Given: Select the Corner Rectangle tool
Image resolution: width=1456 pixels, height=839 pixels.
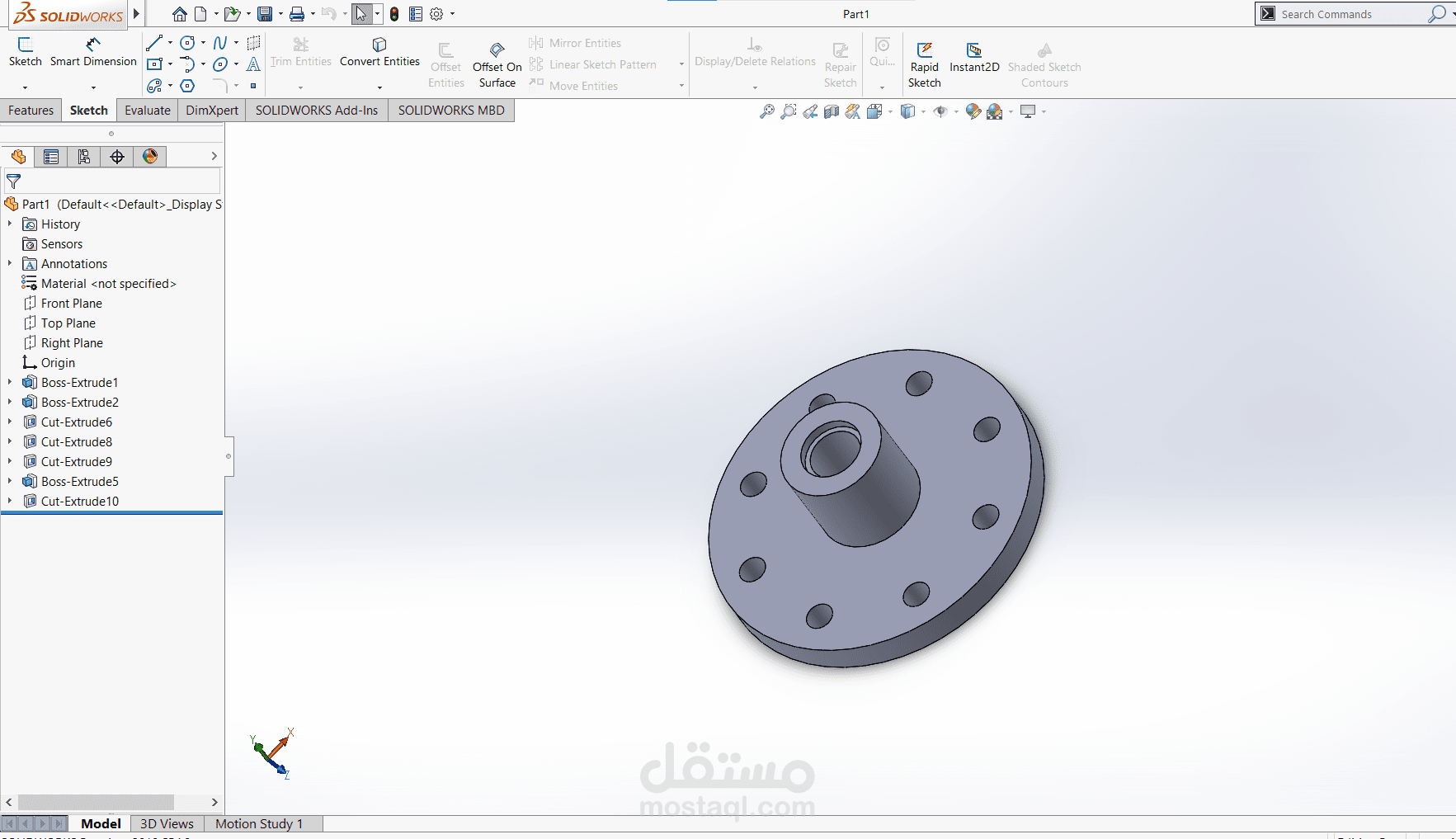Looking at the screenshot, I should tap(155, 64).
